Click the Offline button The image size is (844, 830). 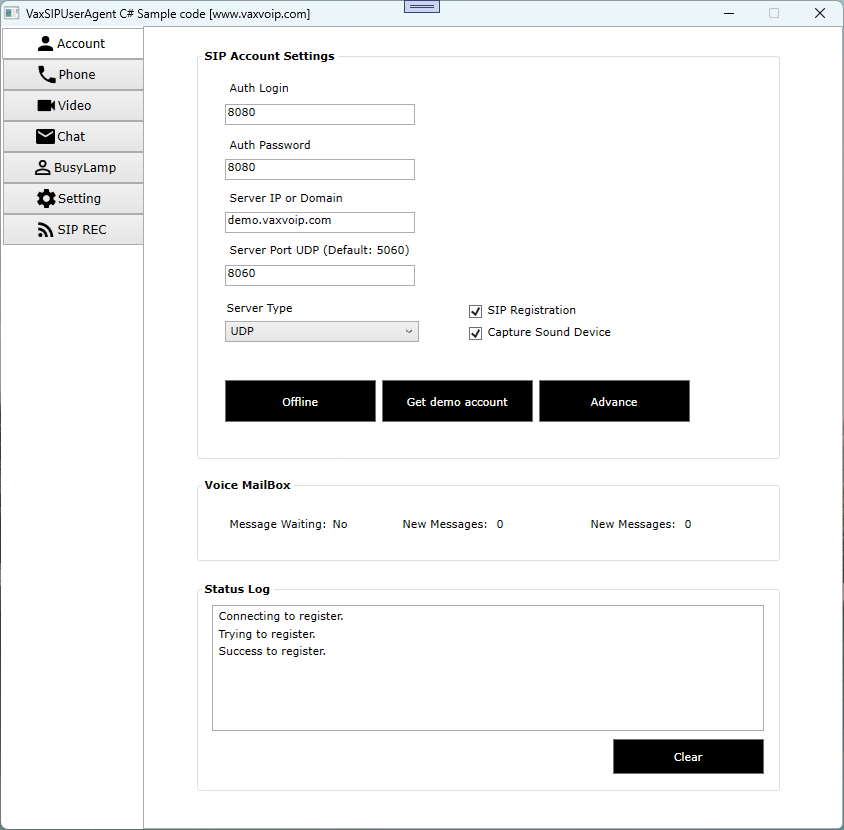[x=300, y=402]
